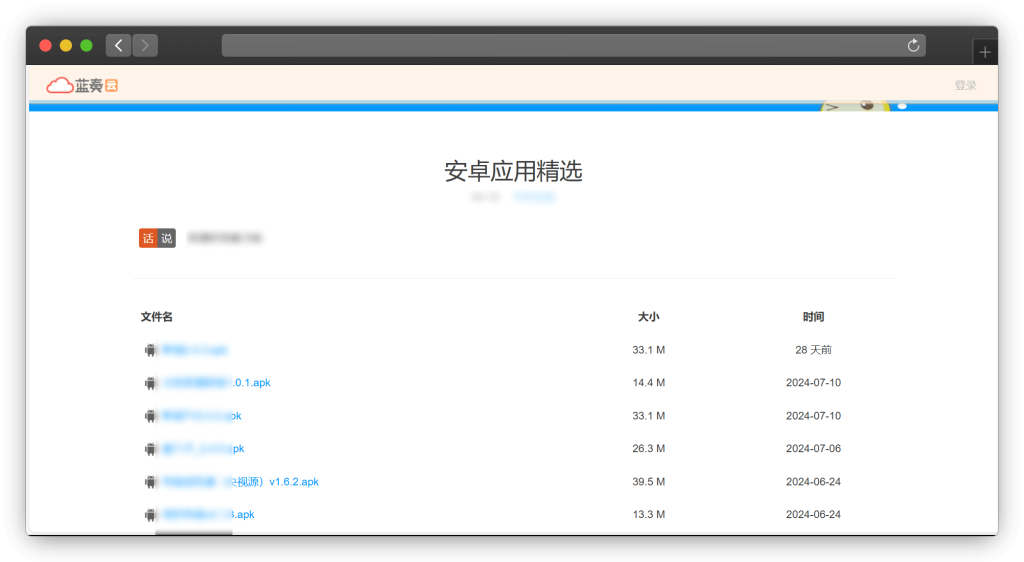Click the 登录 login link
Screen dimensions: 1024x562
click(x=965, y=86)
